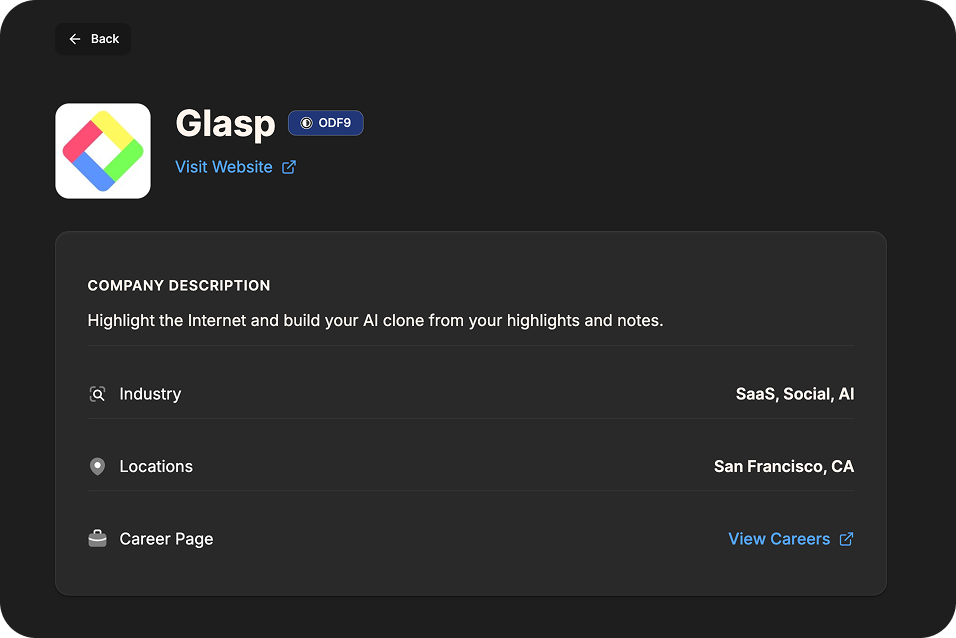This screenshot has width=956, height=638.
Task: Click the Career Page label
Action: pyautogui.click(x=166, y=539)
